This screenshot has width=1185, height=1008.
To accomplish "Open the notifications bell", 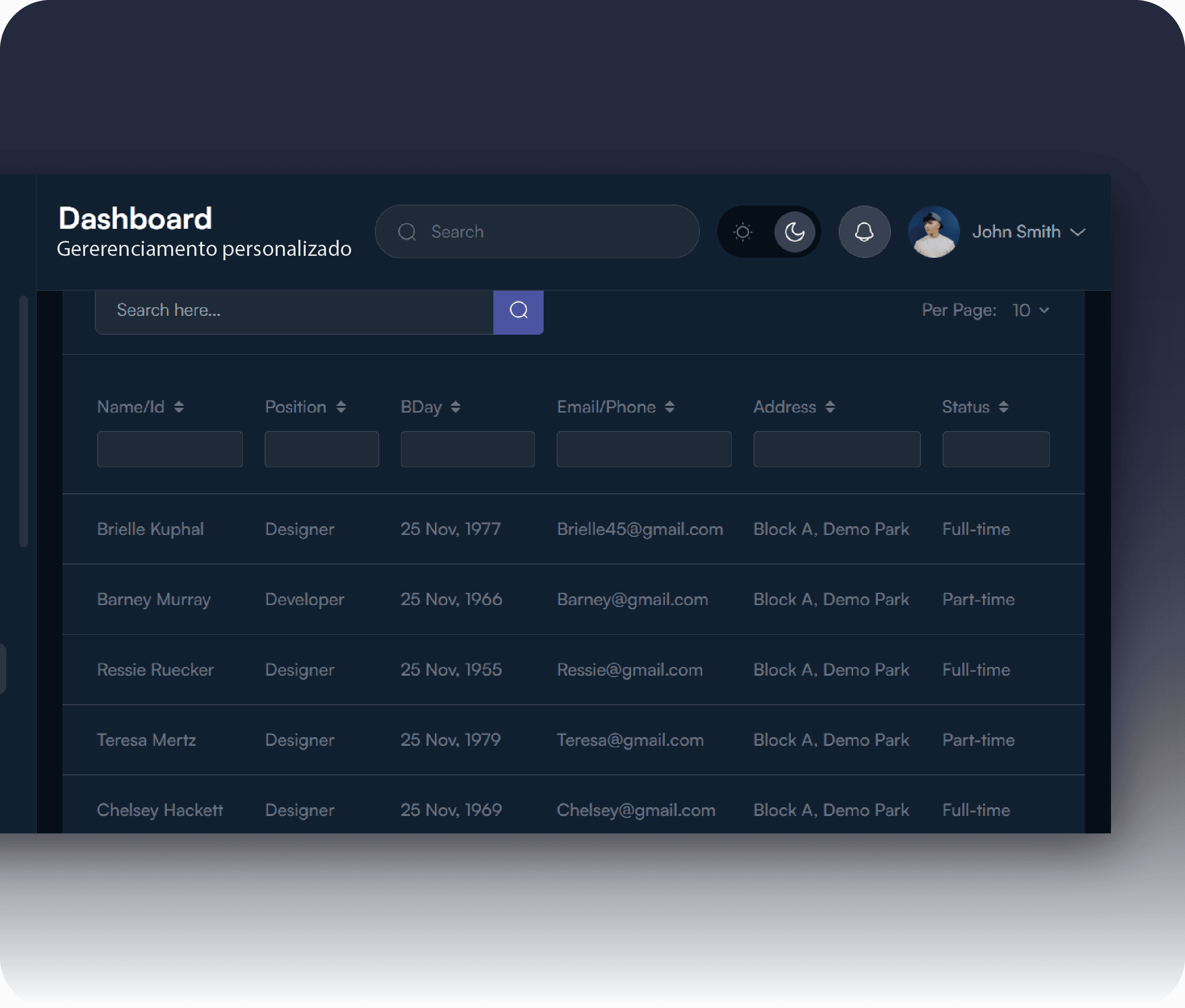I will [x=864, y=232].
